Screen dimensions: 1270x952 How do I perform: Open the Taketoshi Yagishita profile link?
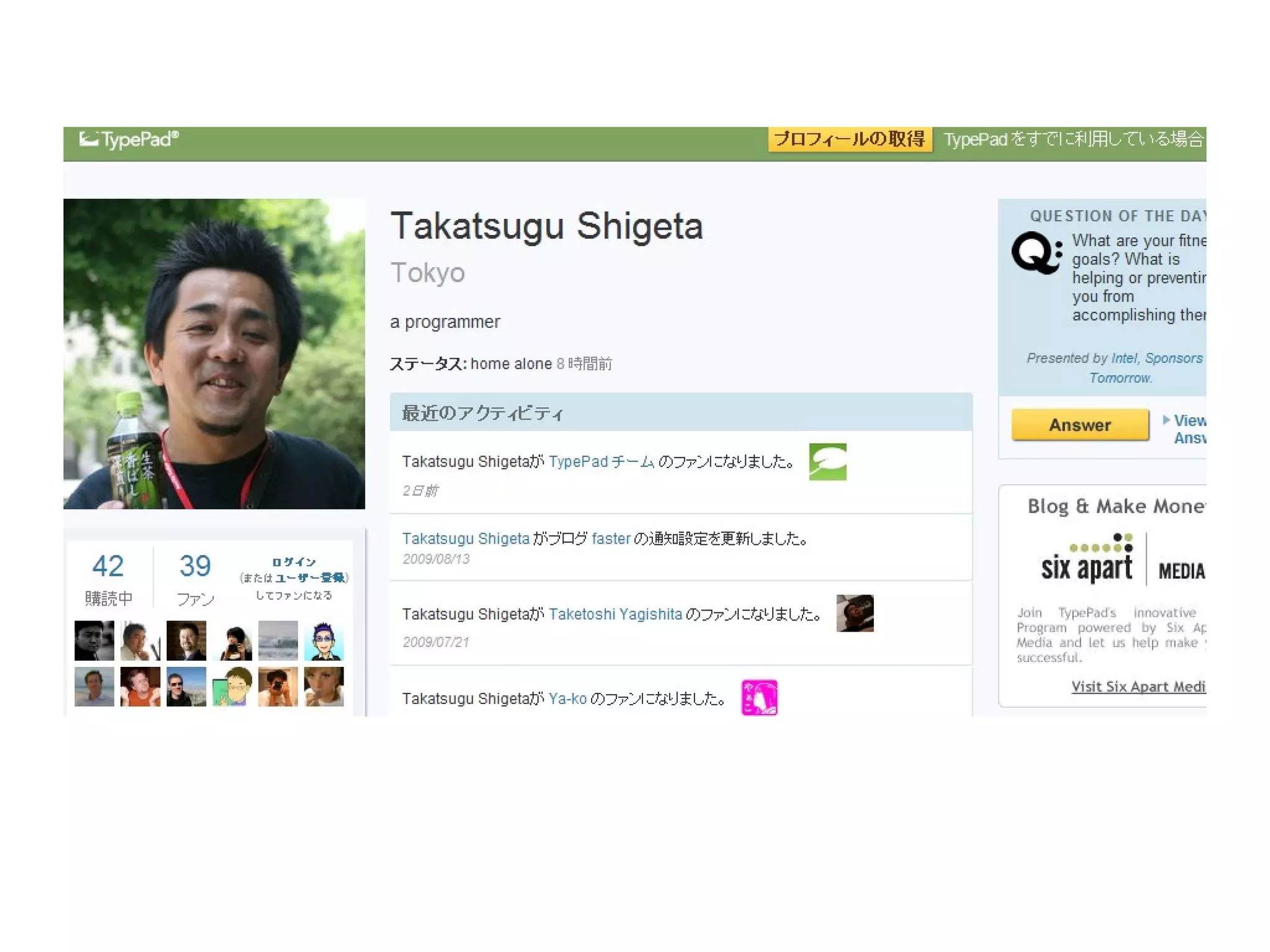[615, 614]
